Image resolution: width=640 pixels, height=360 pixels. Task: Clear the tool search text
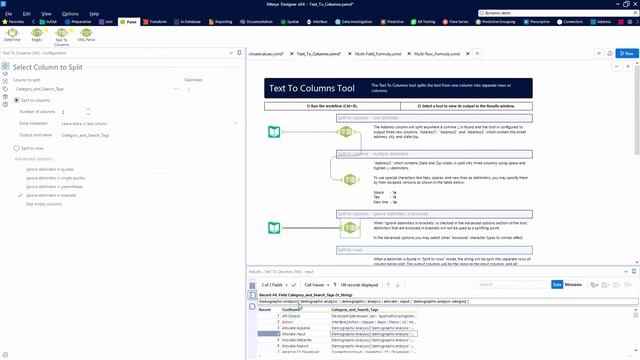coord(635,13)
